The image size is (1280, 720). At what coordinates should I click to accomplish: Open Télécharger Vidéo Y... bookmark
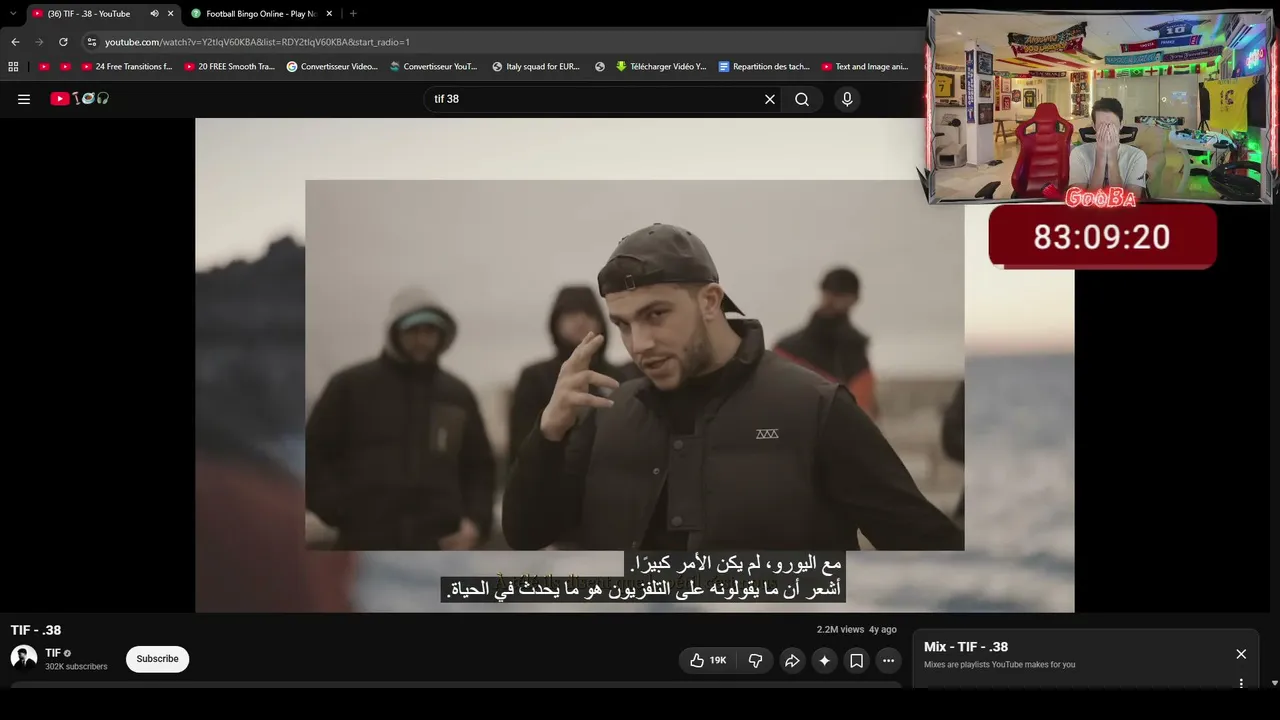pos(661,67)
